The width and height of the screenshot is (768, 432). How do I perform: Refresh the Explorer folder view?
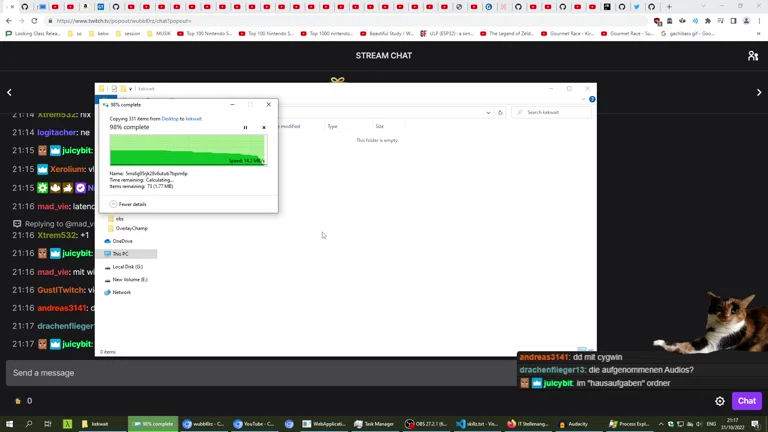pyautogui.click(x=500, y=112)
